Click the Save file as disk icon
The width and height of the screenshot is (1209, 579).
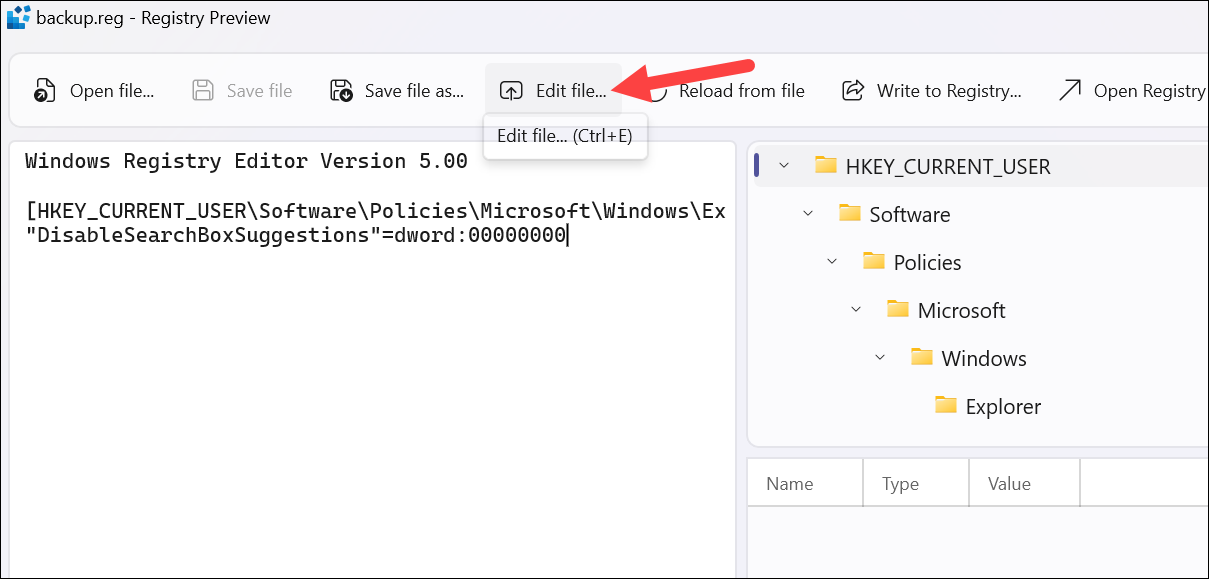click(x=341, y=91)
